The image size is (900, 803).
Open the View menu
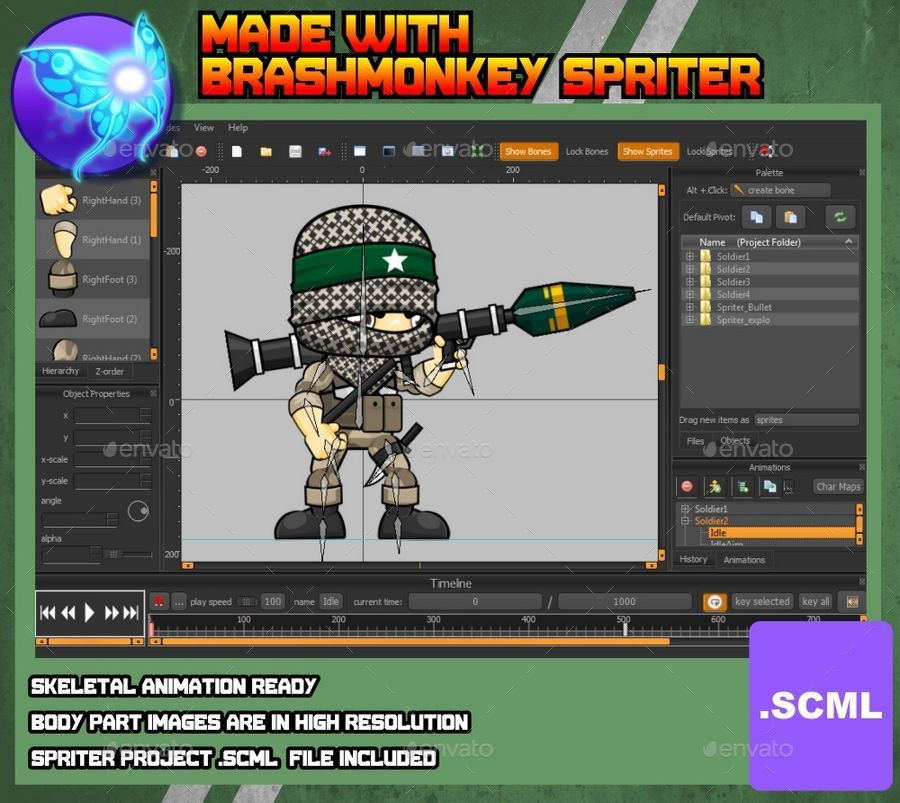coord(204,127)
